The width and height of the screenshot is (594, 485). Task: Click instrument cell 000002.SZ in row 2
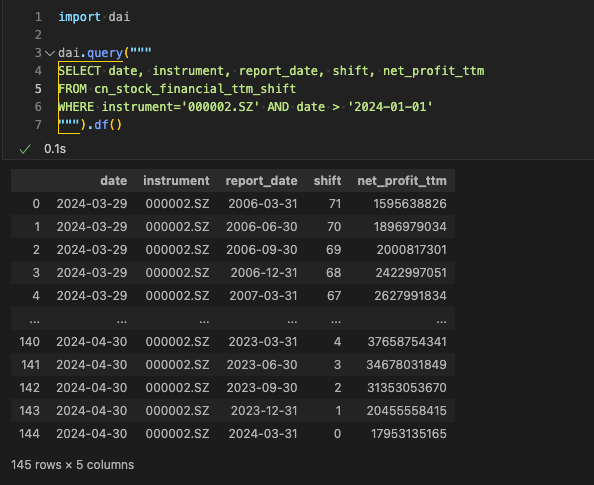[x=177, y=250]
